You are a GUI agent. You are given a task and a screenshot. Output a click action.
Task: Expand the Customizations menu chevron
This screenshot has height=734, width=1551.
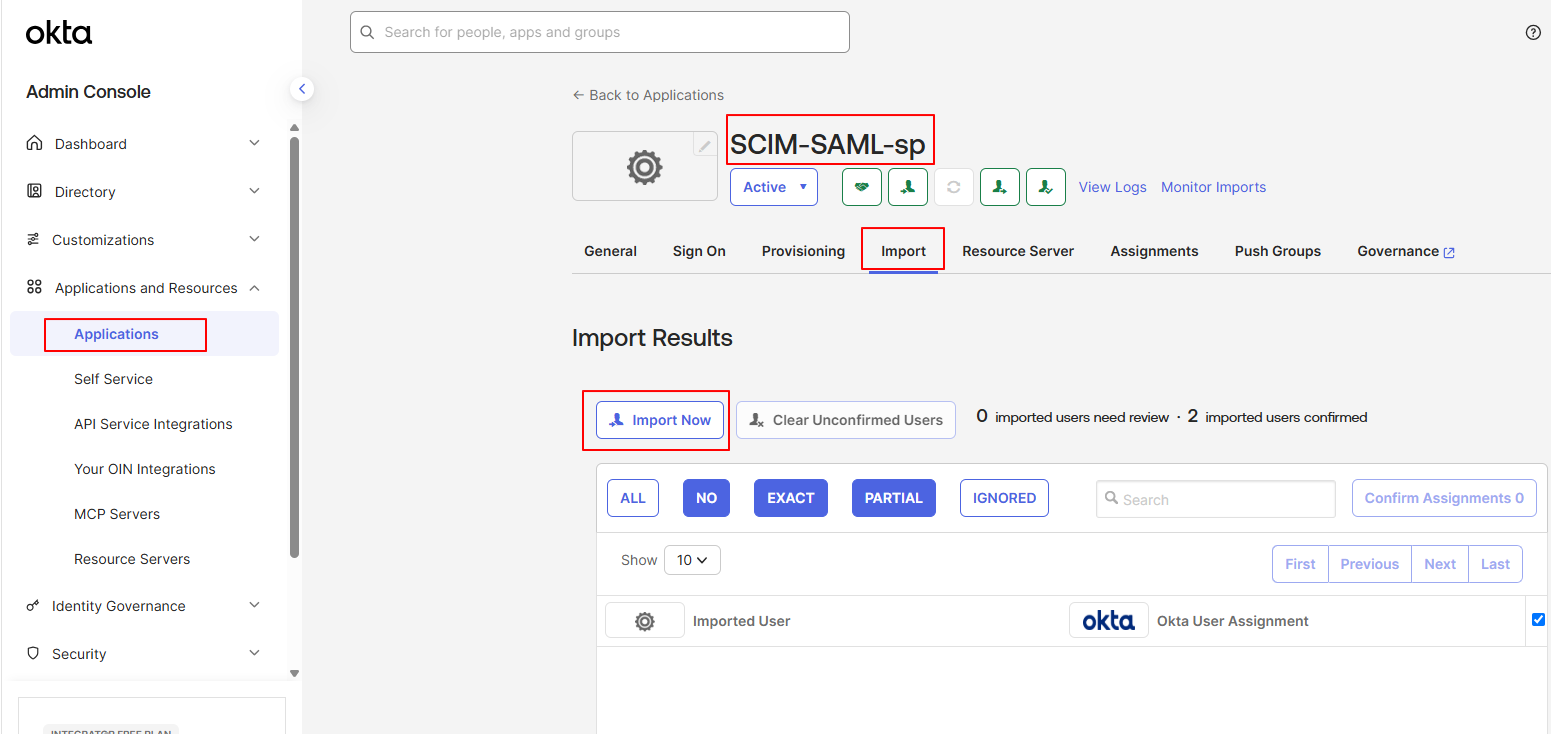(254, 239)
